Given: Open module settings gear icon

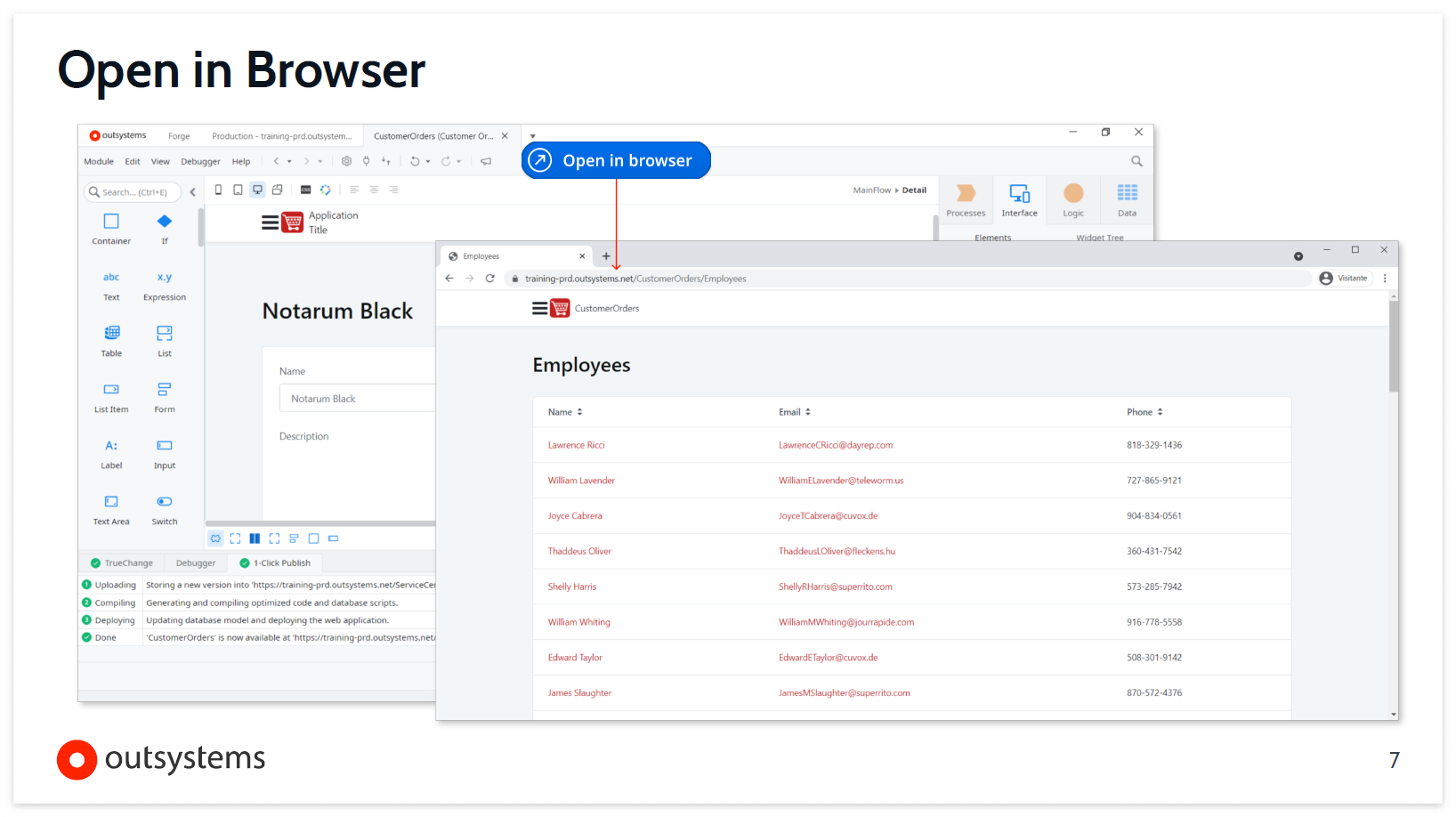Looking at the screenshot, I should [x=346, y=161].
